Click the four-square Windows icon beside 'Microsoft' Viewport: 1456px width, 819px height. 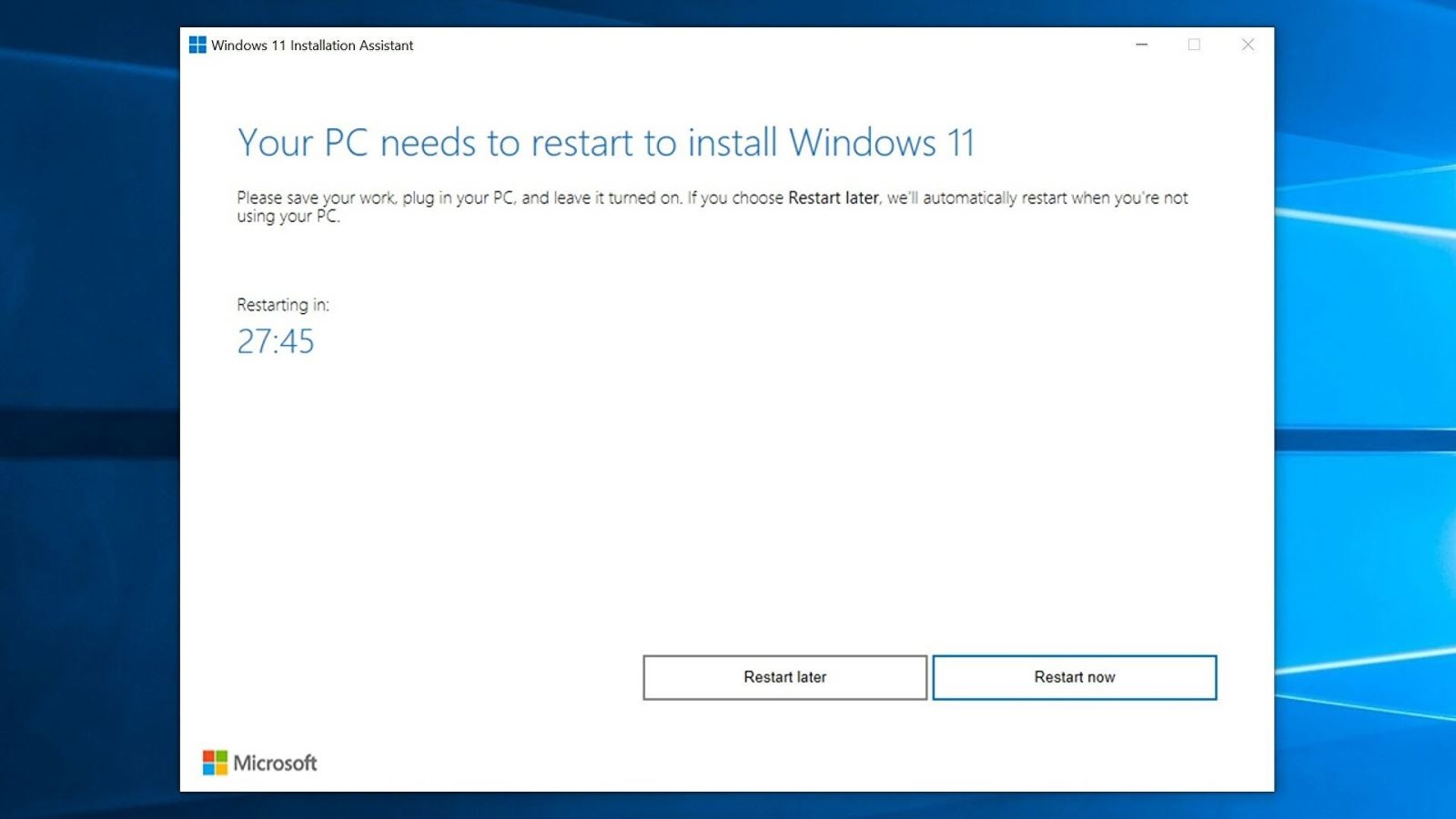(x=217, y=763)
